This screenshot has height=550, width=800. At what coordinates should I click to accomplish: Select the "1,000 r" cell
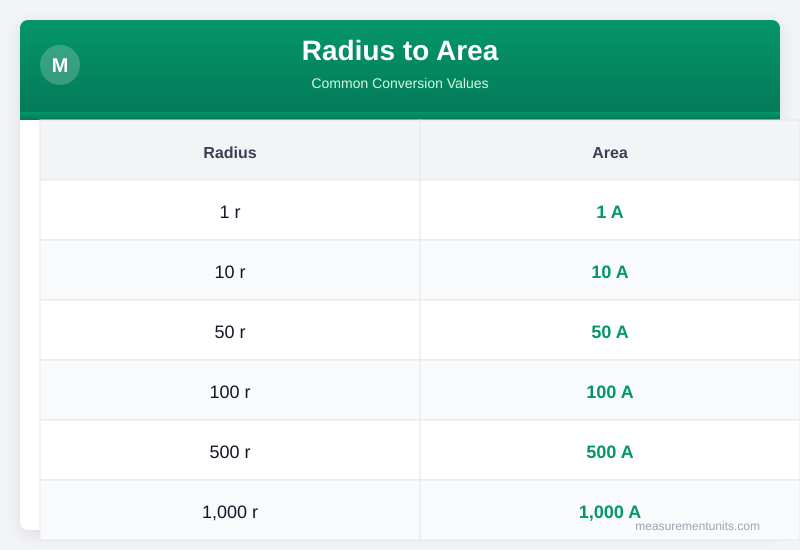click(230, 510)
